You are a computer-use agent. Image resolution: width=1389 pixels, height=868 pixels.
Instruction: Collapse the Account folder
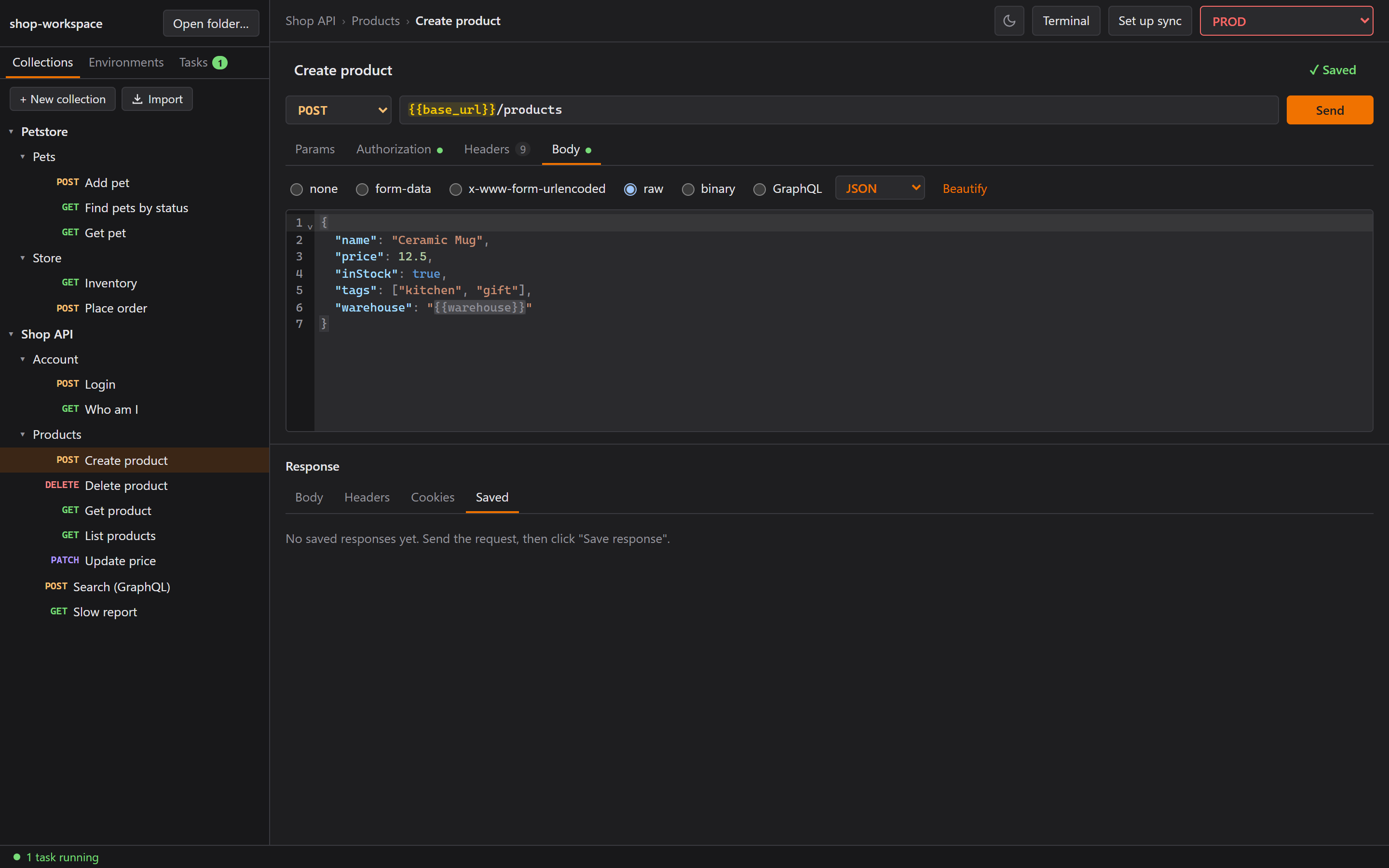(x=22, y=359)
